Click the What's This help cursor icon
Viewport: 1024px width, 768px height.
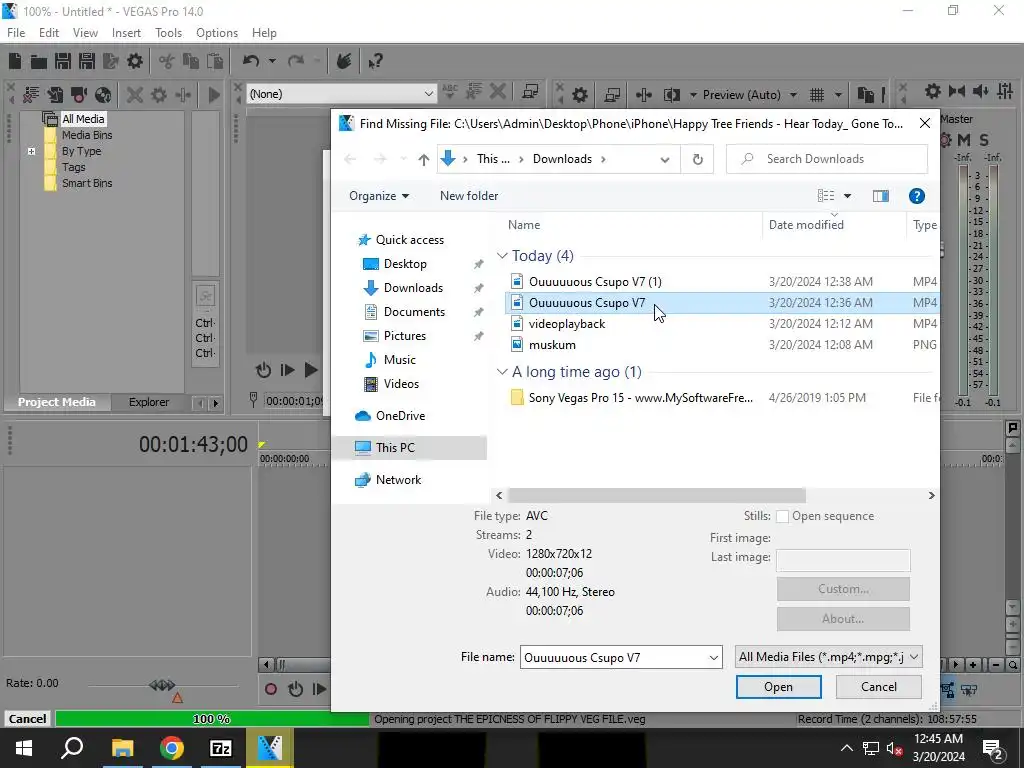coord(375,61)
